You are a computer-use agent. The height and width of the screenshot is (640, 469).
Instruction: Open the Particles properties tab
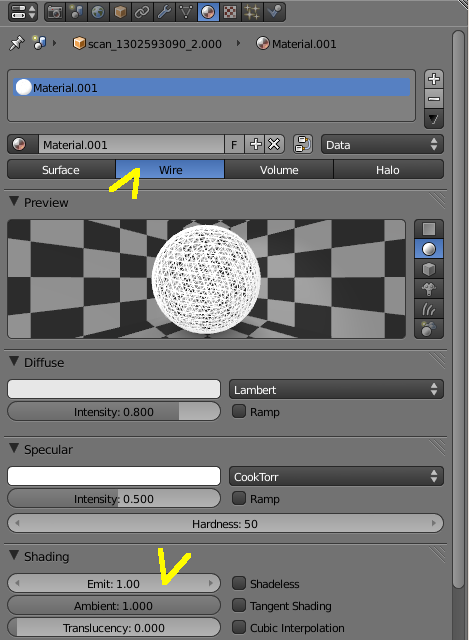pyautogui.click(x=252, y=12)
